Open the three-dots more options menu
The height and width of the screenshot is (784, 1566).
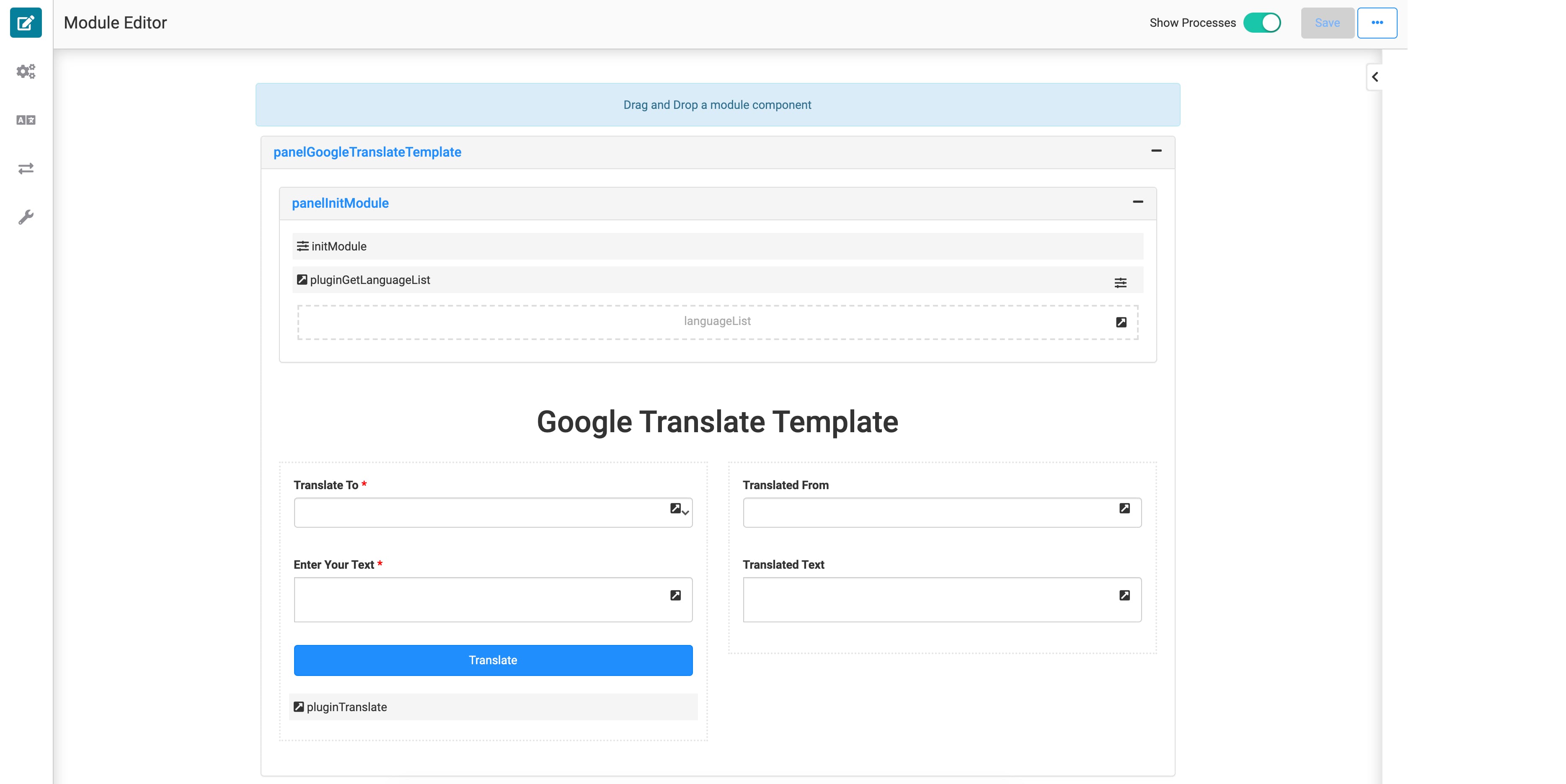click(1377, 23)
